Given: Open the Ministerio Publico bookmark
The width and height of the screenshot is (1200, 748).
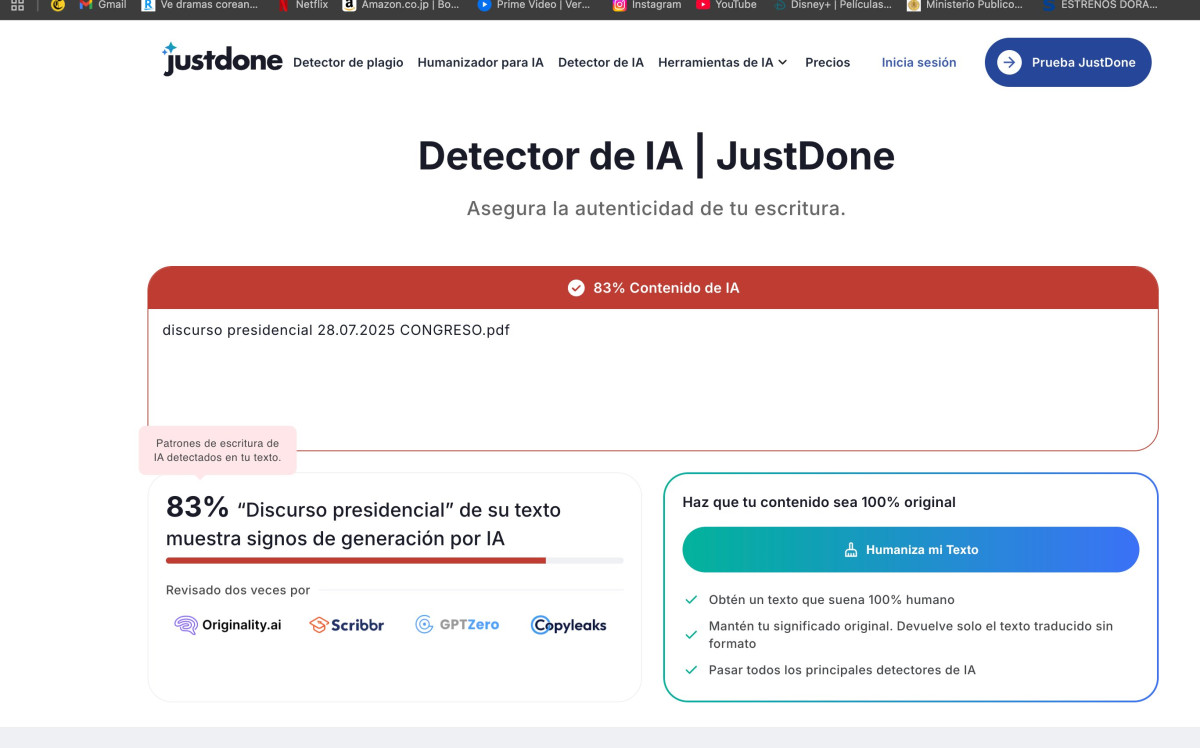Looking at the screenshot, I should tap(965, 5).
